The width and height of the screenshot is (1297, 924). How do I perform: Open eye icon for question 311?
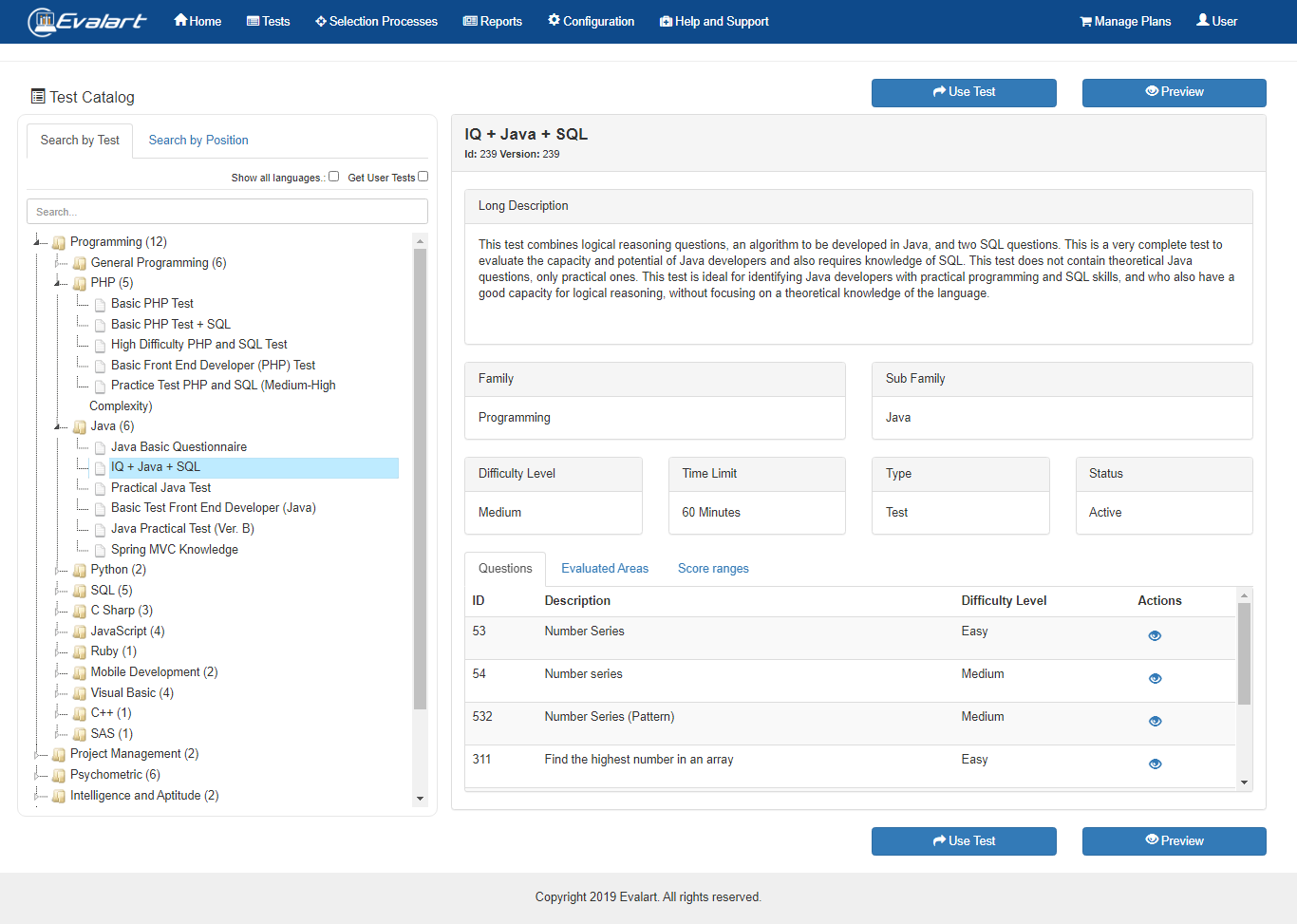1155,764
